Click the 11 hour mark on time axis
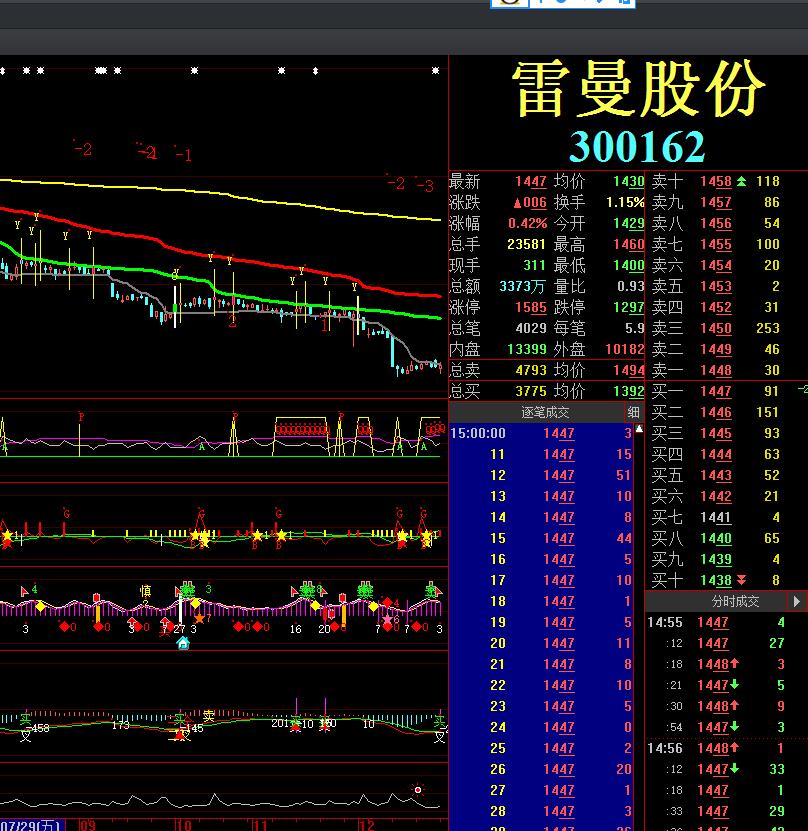The width and height of the screenshot is (808, 831). (260, 825)
